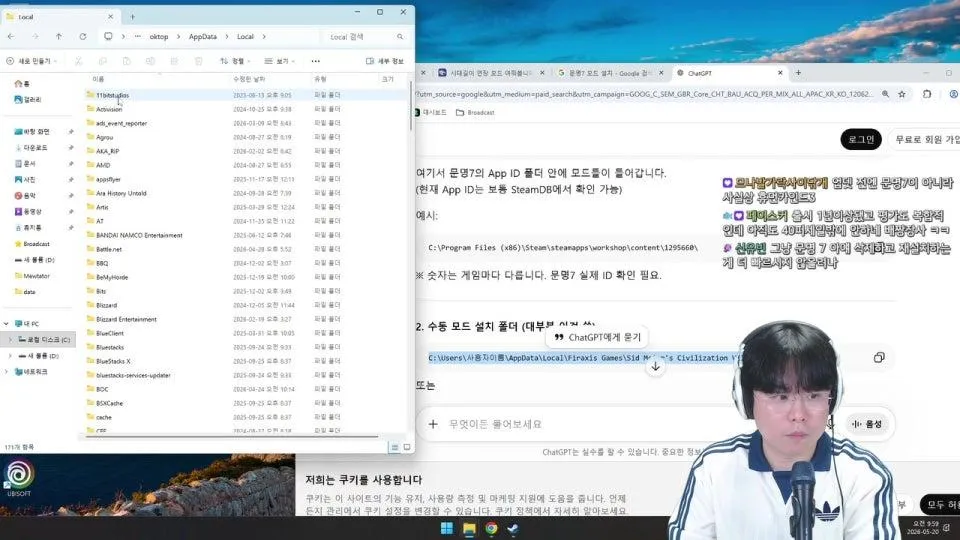The height and width of the screenshot is (540, 960).
Task: Click the Rename icon in Explorer toolbar
Action: pos(150,61)
